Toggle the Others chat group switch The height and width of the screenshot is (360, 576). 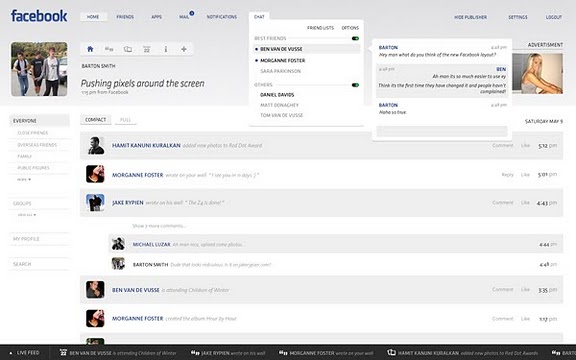click(x=355, y=85)
